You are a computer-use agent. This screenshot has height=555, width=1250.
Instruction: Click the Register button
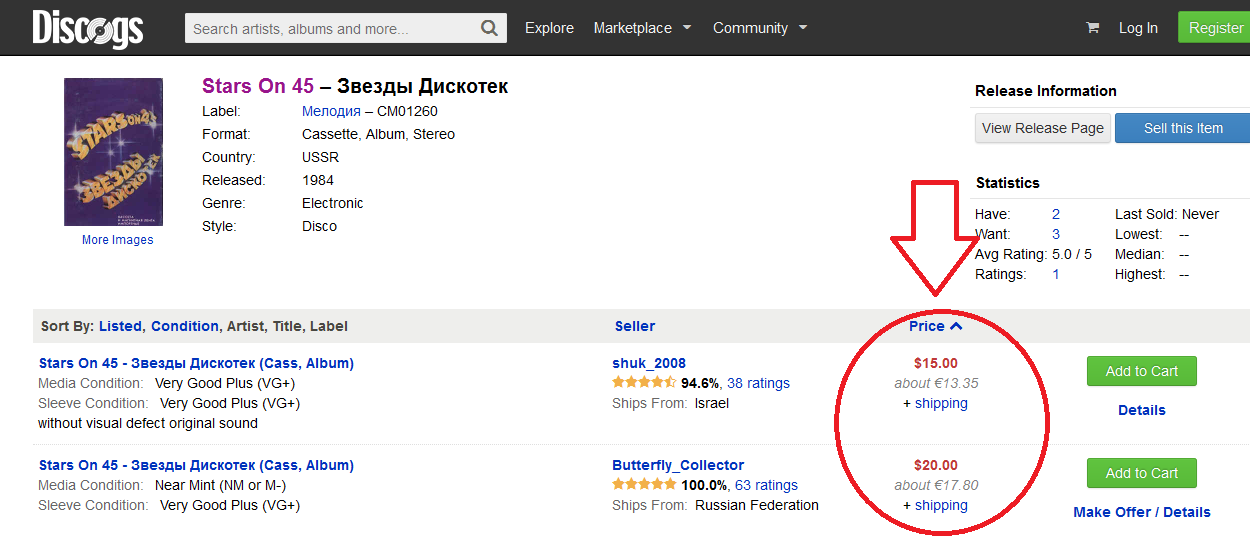[x=1215, y=28]
